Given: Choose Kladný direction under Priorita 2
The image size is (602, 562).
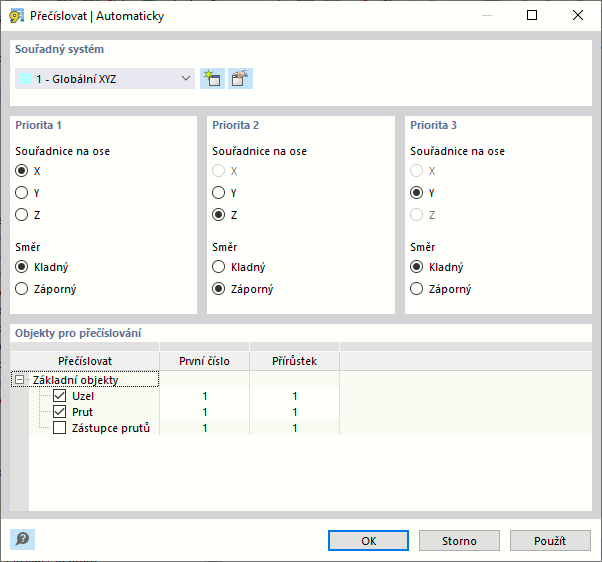Looking at the screenshot, I should click(x=219, y=267).
